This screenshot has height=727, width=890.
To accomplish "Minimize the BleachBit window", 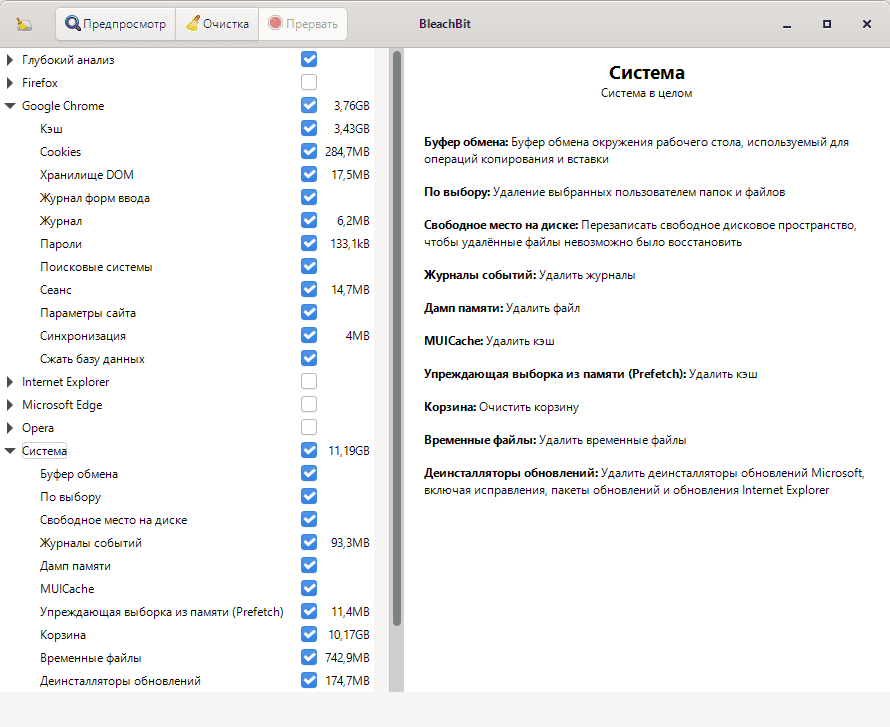I will pos(789,24).
